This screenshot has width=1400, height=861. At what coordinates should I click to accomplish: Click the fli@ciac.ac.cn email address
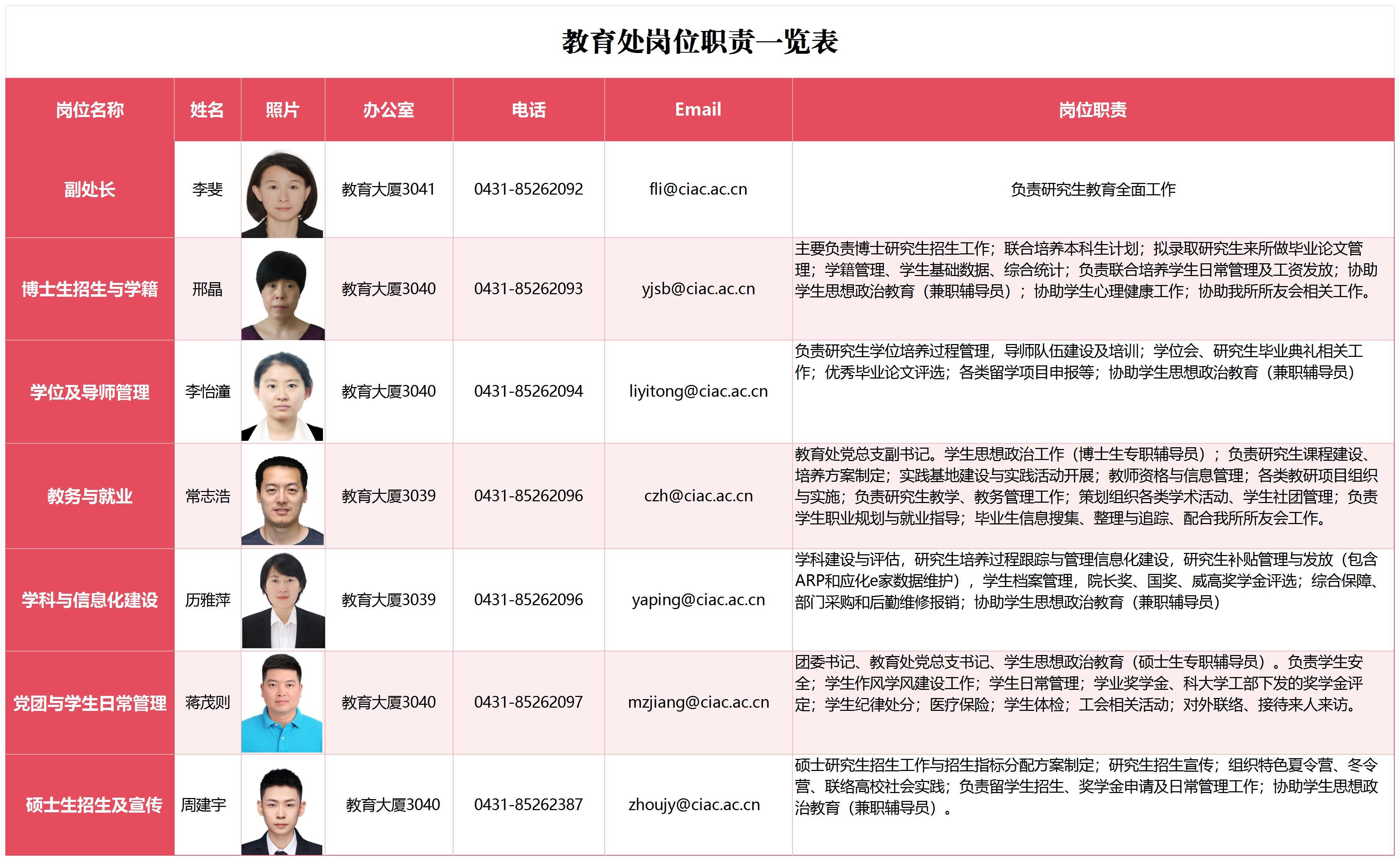698,189
